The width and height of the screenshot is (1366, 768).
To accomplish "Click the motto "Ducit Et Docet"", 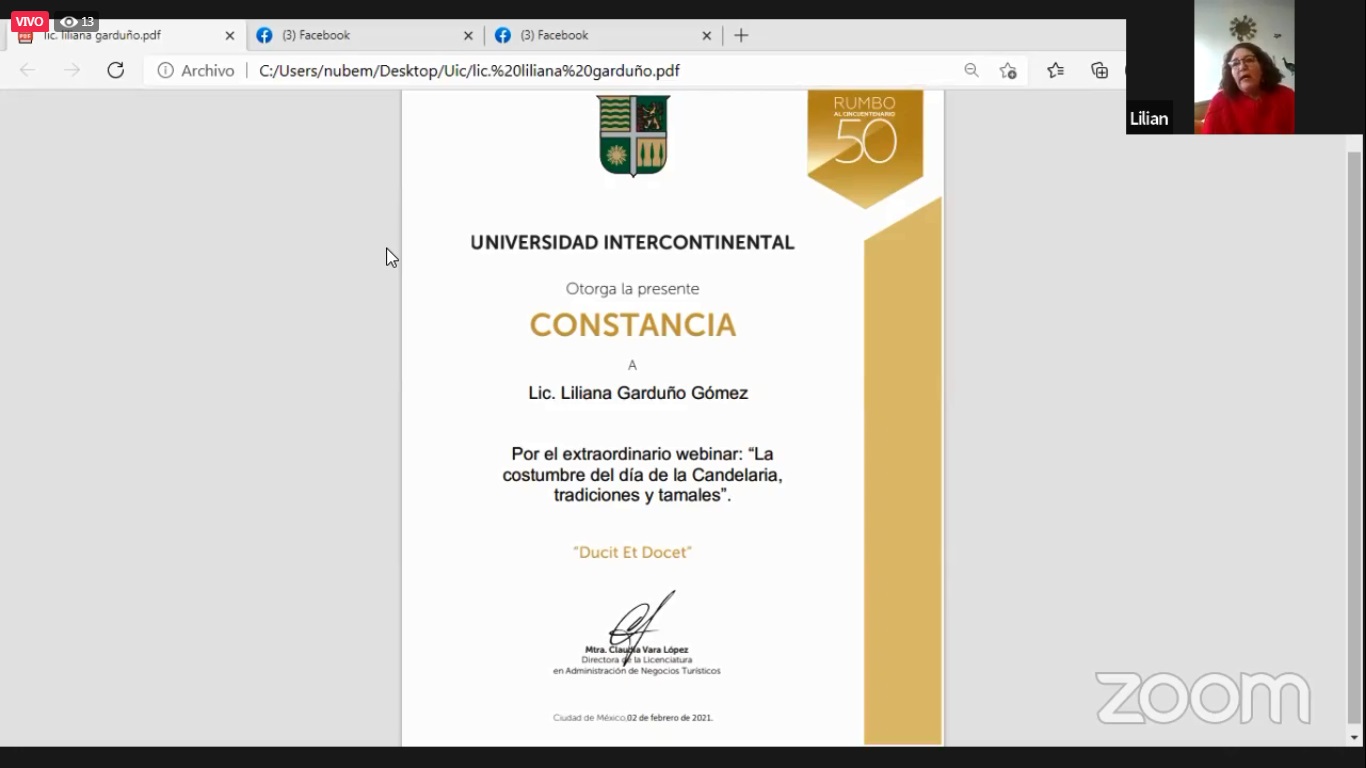I will 632,552.
